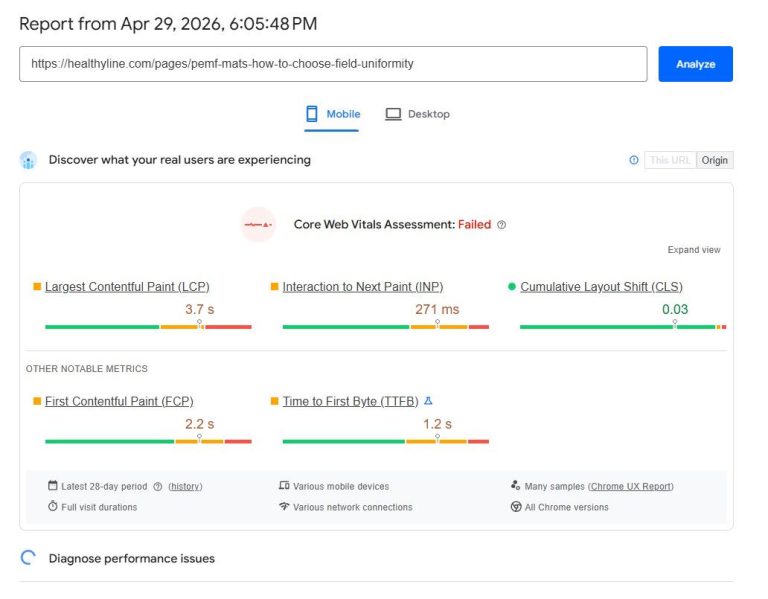Click the help icon next to Core Web Vitals Assessment
Screen dimensions: 768x599
(x=501, y=225)
